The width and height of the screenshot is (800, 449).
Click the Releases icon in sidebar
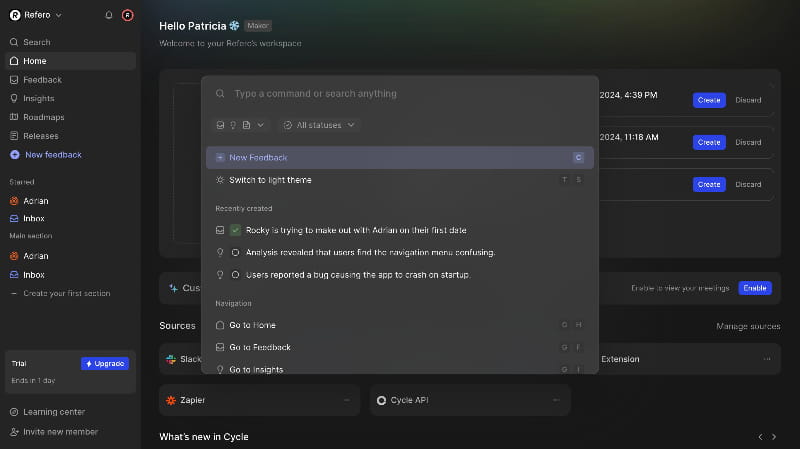[14, 136]
